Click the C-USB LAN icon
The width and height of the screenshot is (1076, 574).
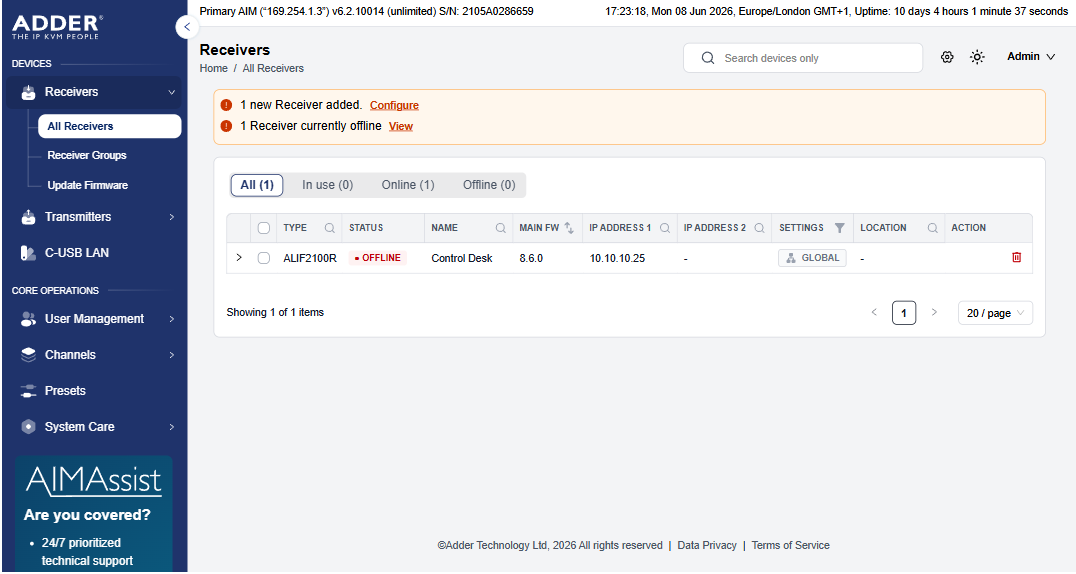(28, 253)
